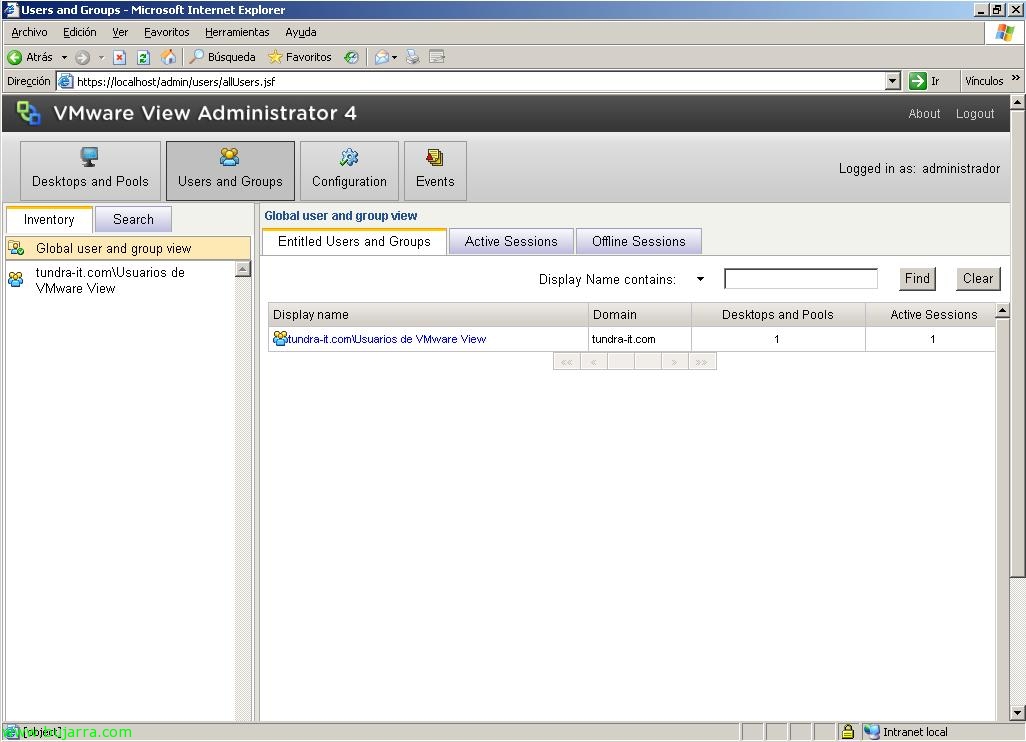Click the group icon beside tundra-it.com in inventory
The width and height of the screenshot is (1026, 742).
16,279
